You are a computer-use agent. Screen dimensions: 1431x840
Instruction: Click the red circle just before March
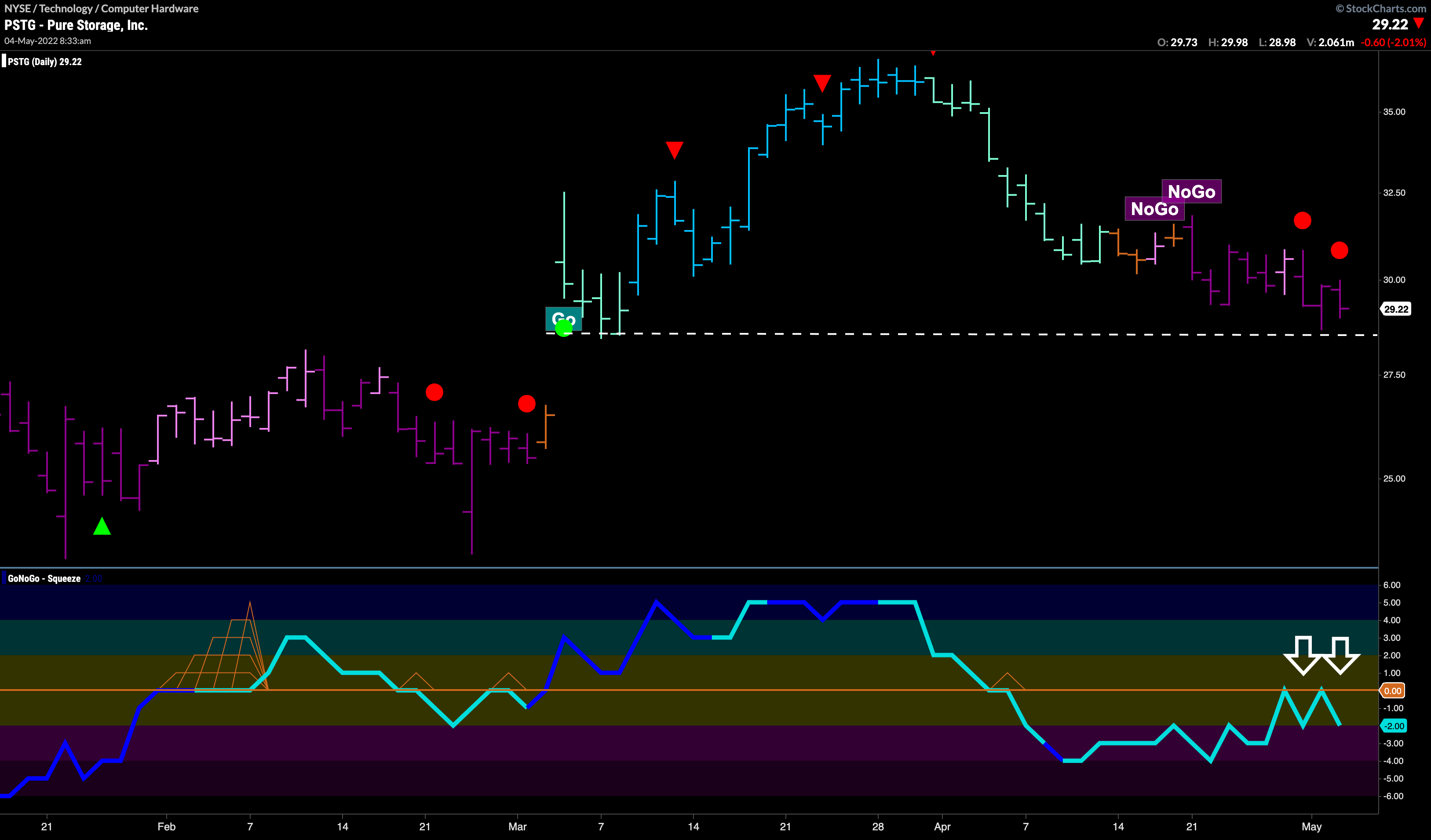pyautogui.click(x=526, y=404)
